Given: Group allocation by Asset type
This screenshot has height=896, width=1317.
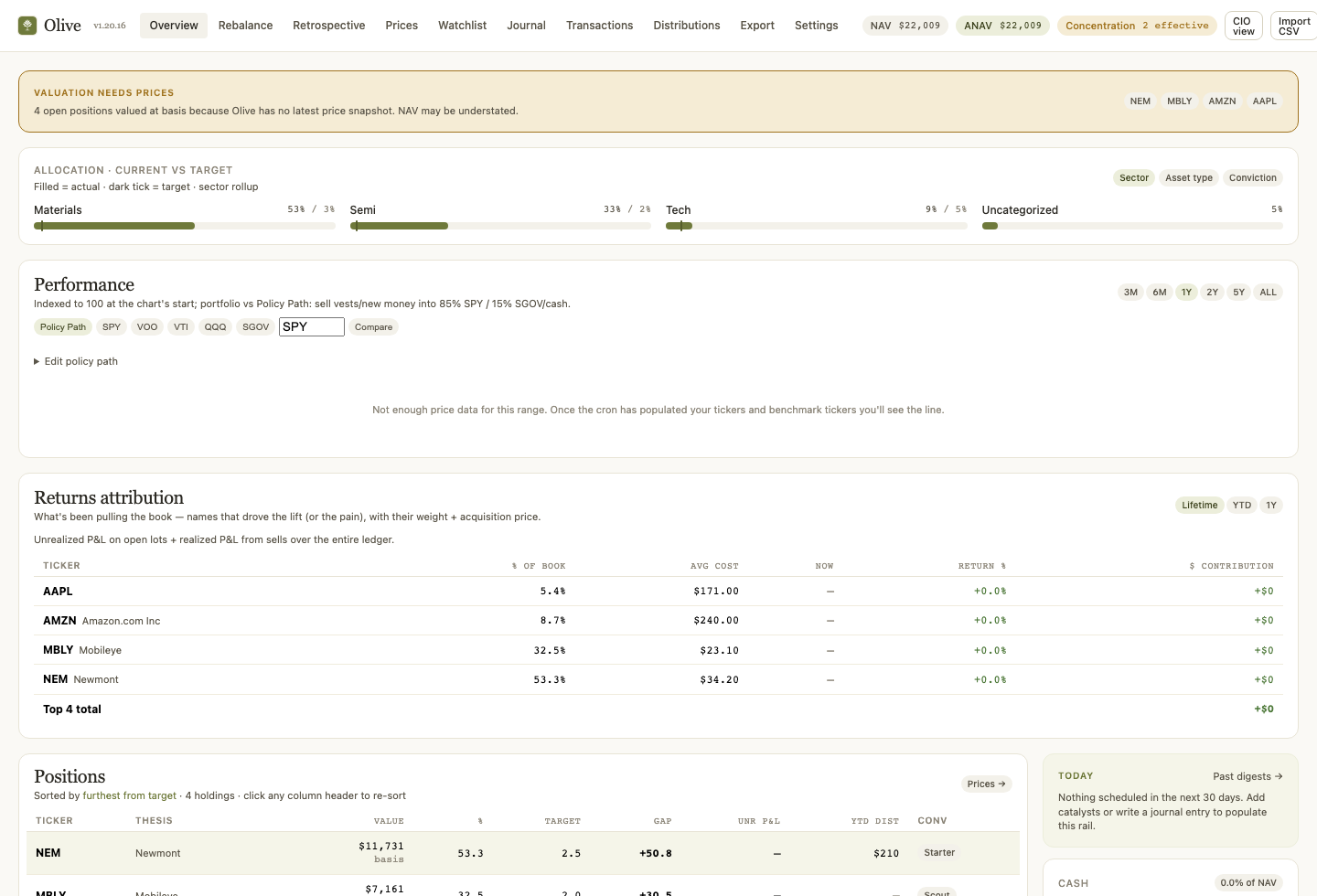Looking at the screenshot, I should (1189, 178).
